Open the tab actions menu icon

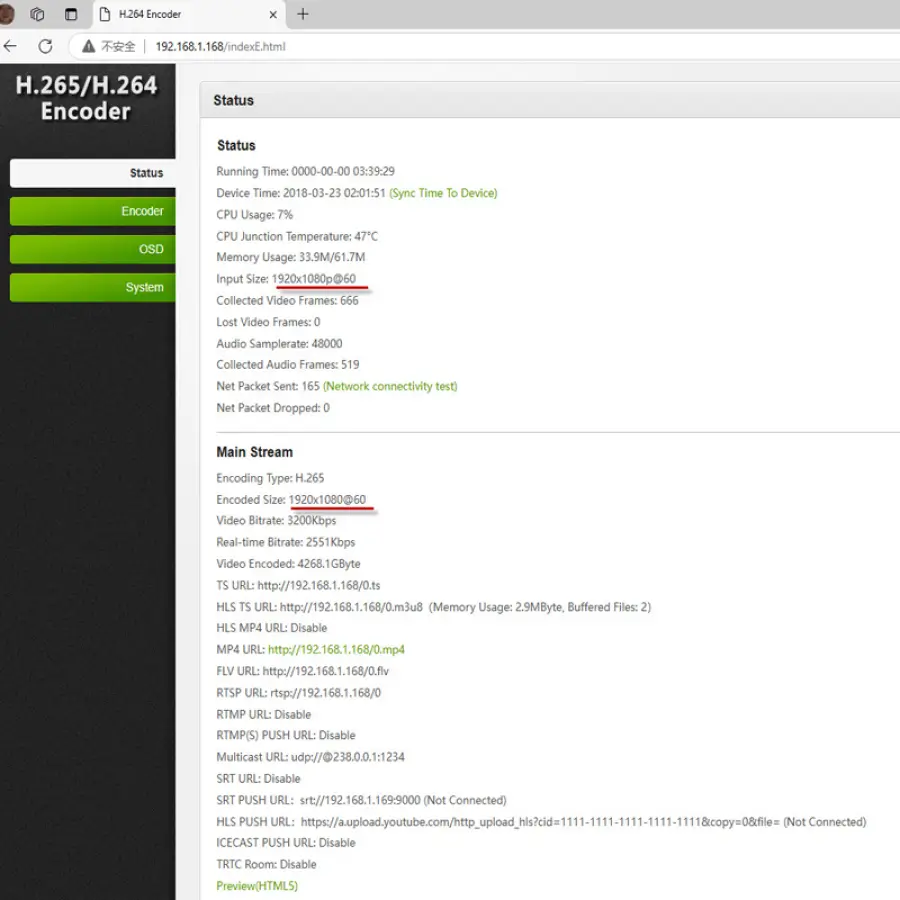(x=71, y=14)
